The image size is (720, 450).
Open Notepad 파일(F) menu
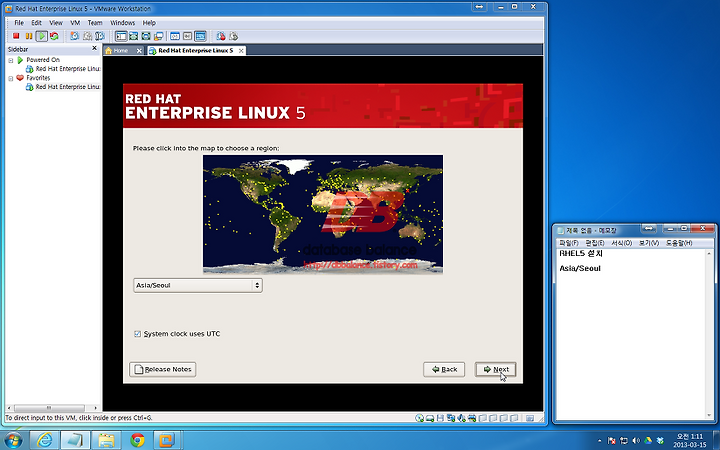568,243
